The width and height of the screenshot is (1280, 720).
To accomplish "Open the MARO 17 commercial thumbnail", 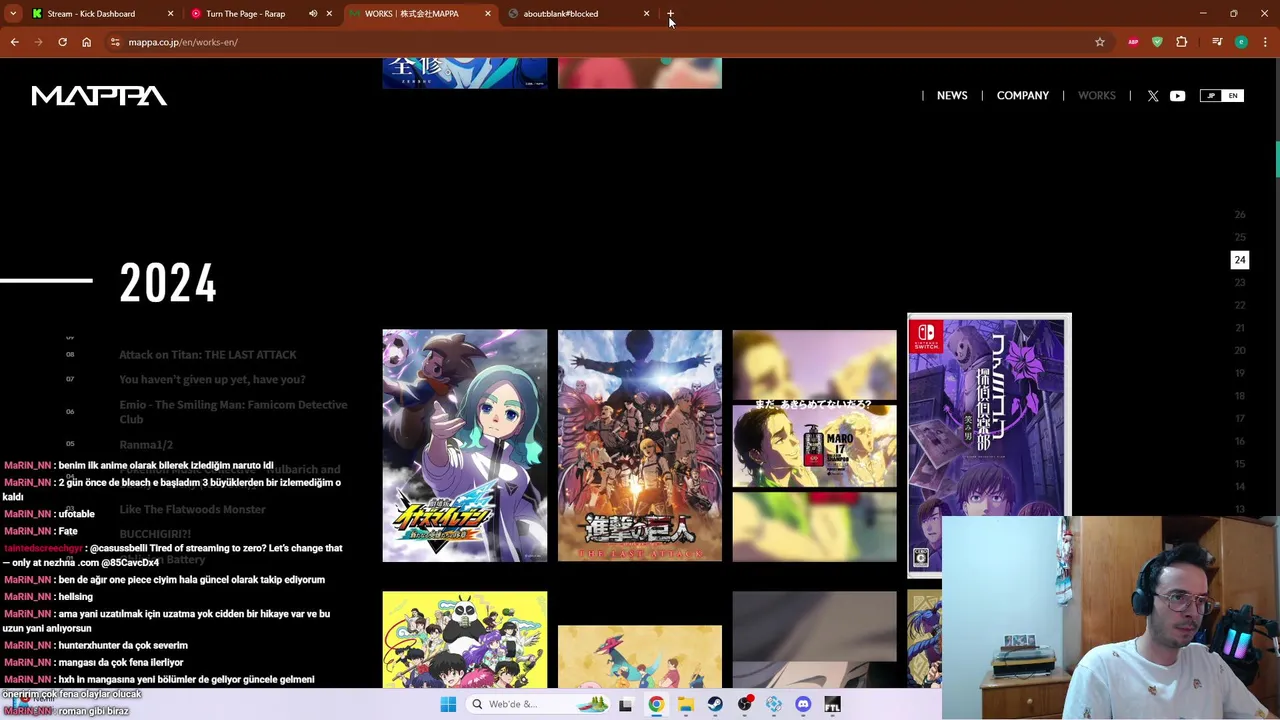I will [x=815, y=446].
